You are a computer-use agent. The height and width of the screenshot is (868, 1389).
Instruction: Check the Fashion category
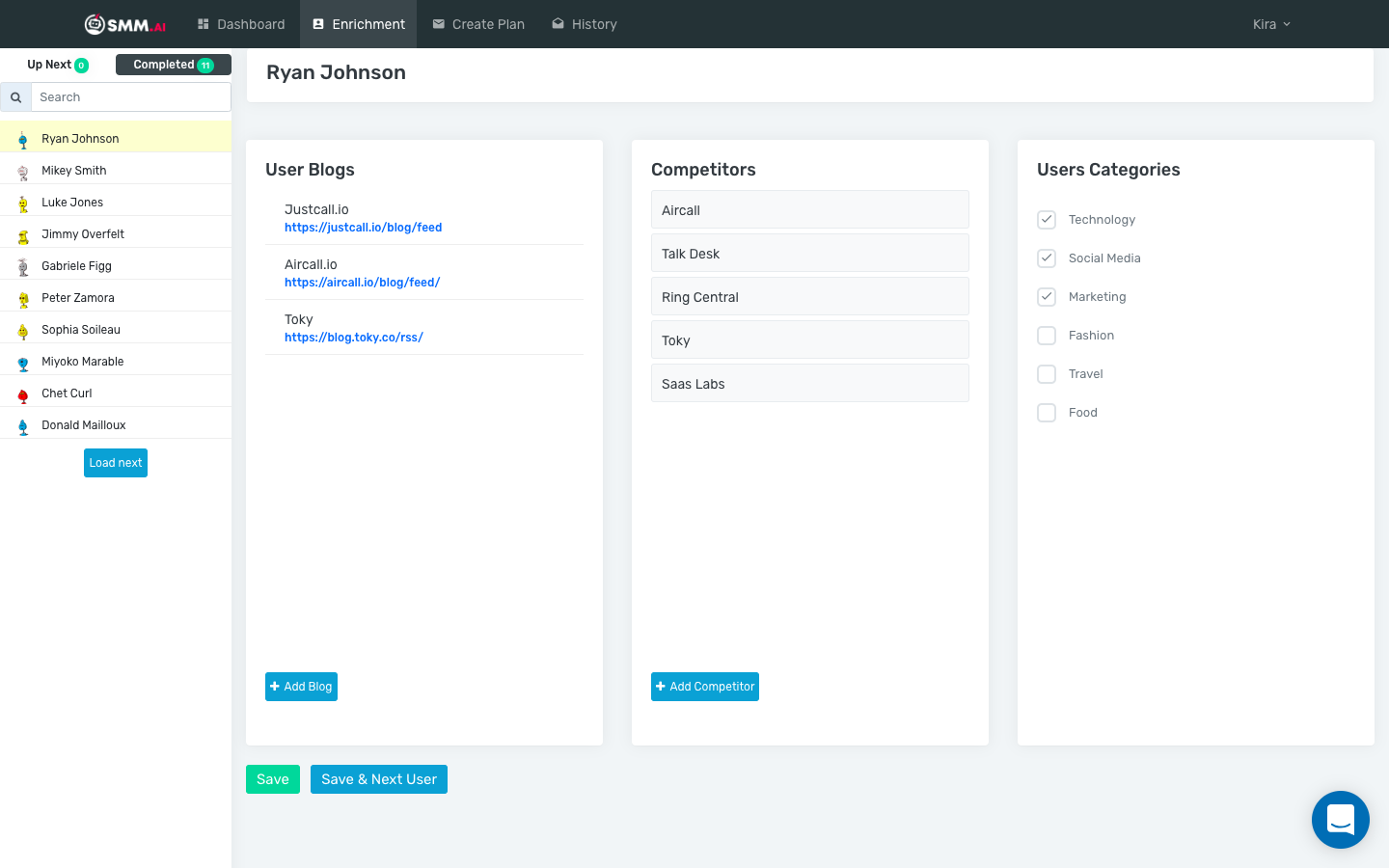[1047, 336]
